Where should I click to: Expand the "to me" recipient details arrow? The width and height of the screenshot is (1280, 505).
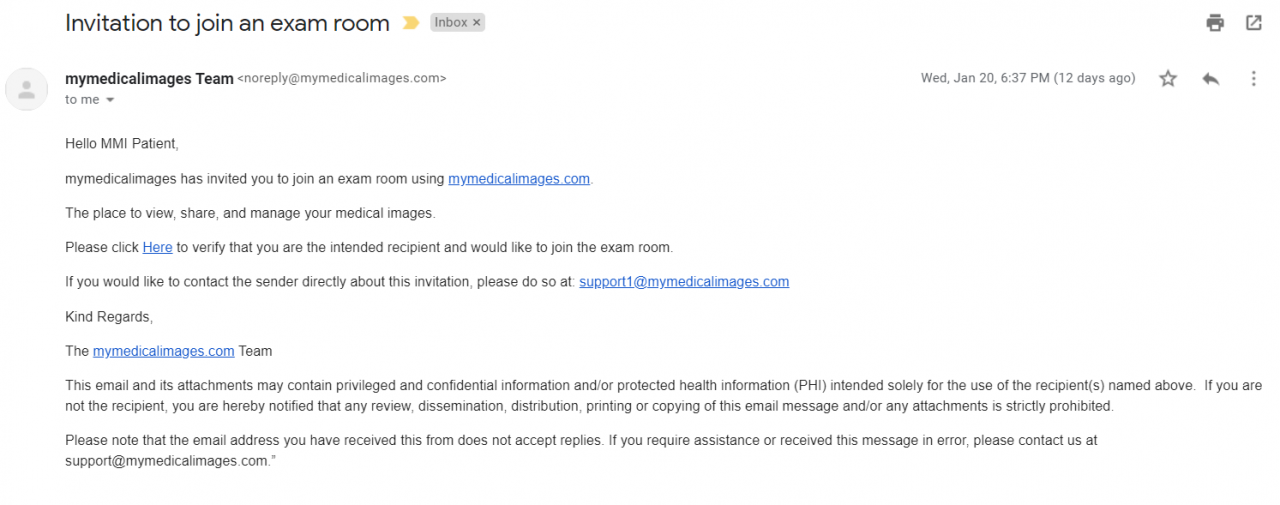pos(110,100)
